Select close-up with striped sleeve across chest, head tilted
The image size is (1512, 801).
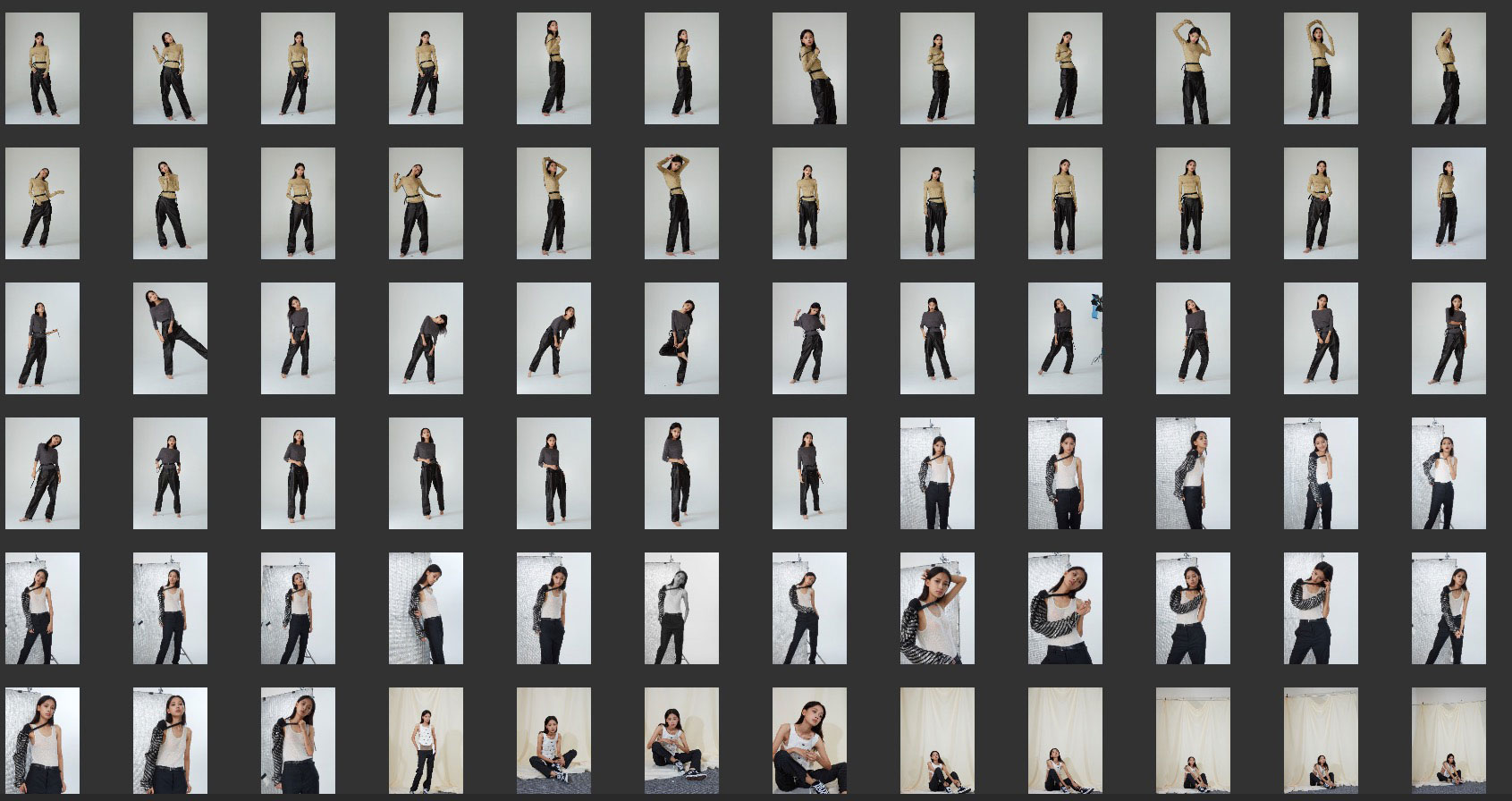tap(1065, 608)
